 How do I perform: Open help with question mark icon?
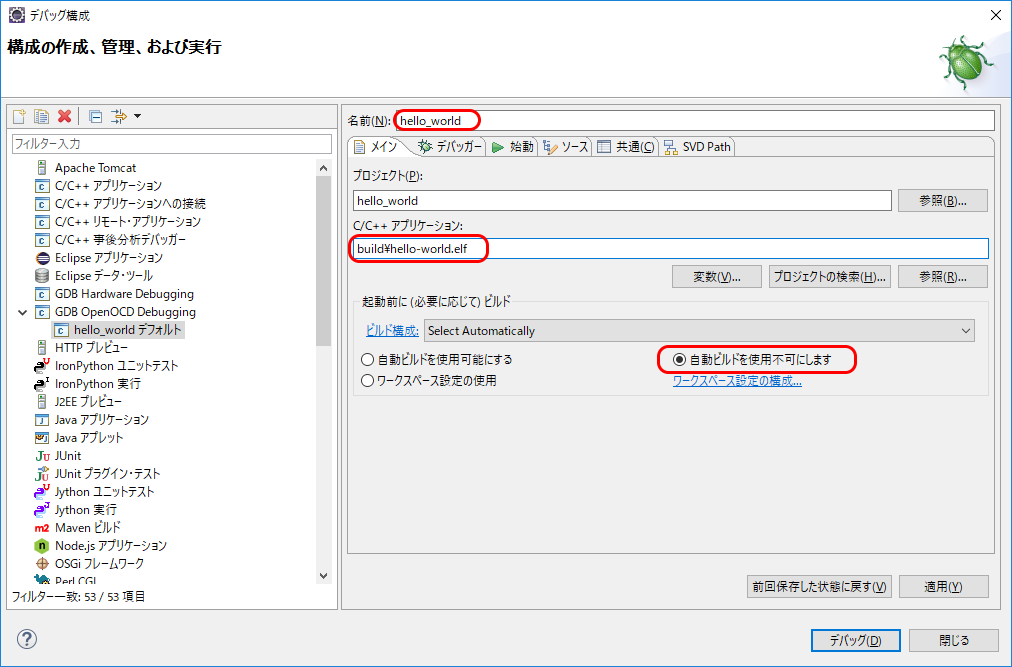point(26,639)
